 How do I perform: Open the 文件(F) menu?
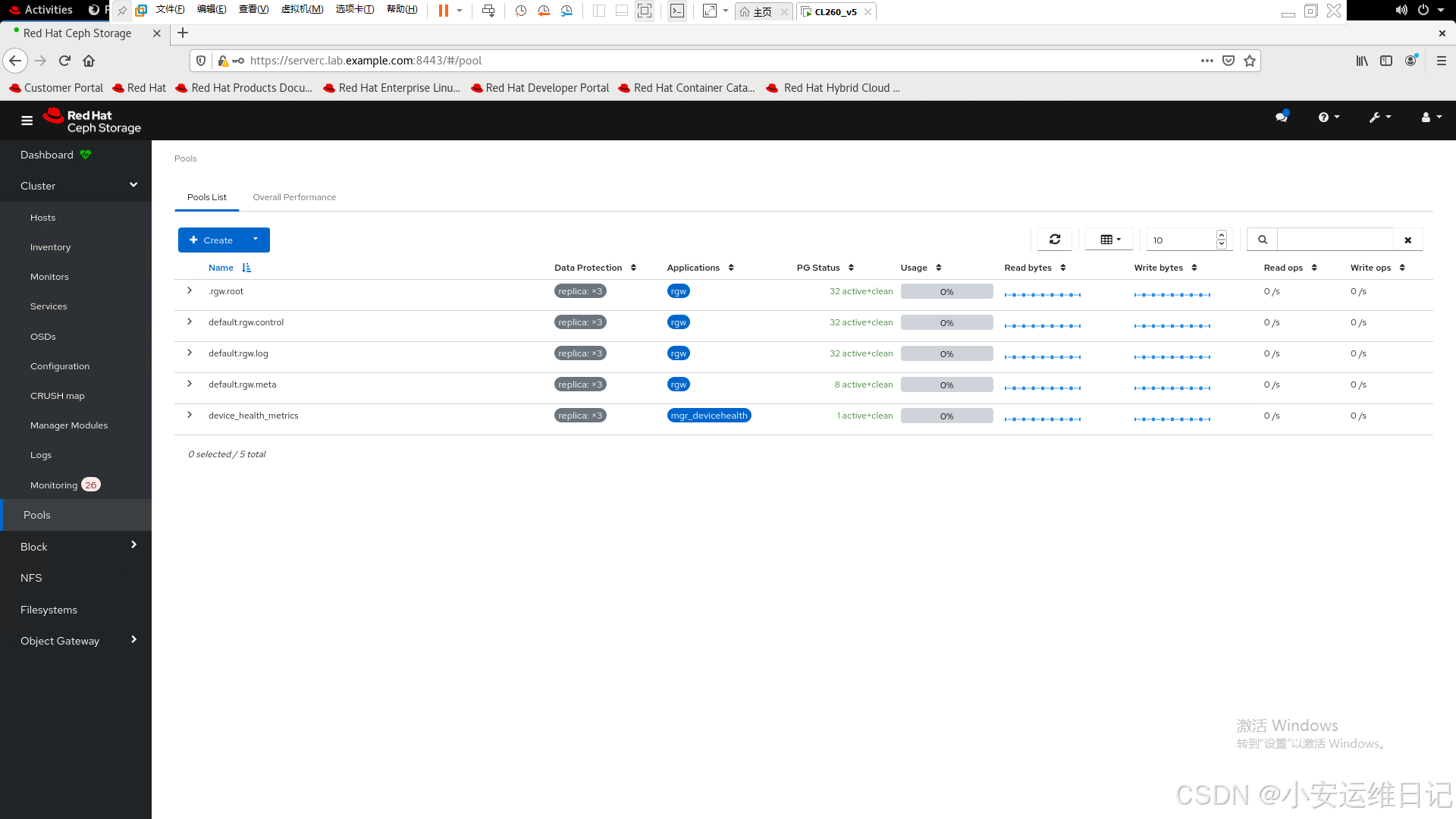click(170, 10)
